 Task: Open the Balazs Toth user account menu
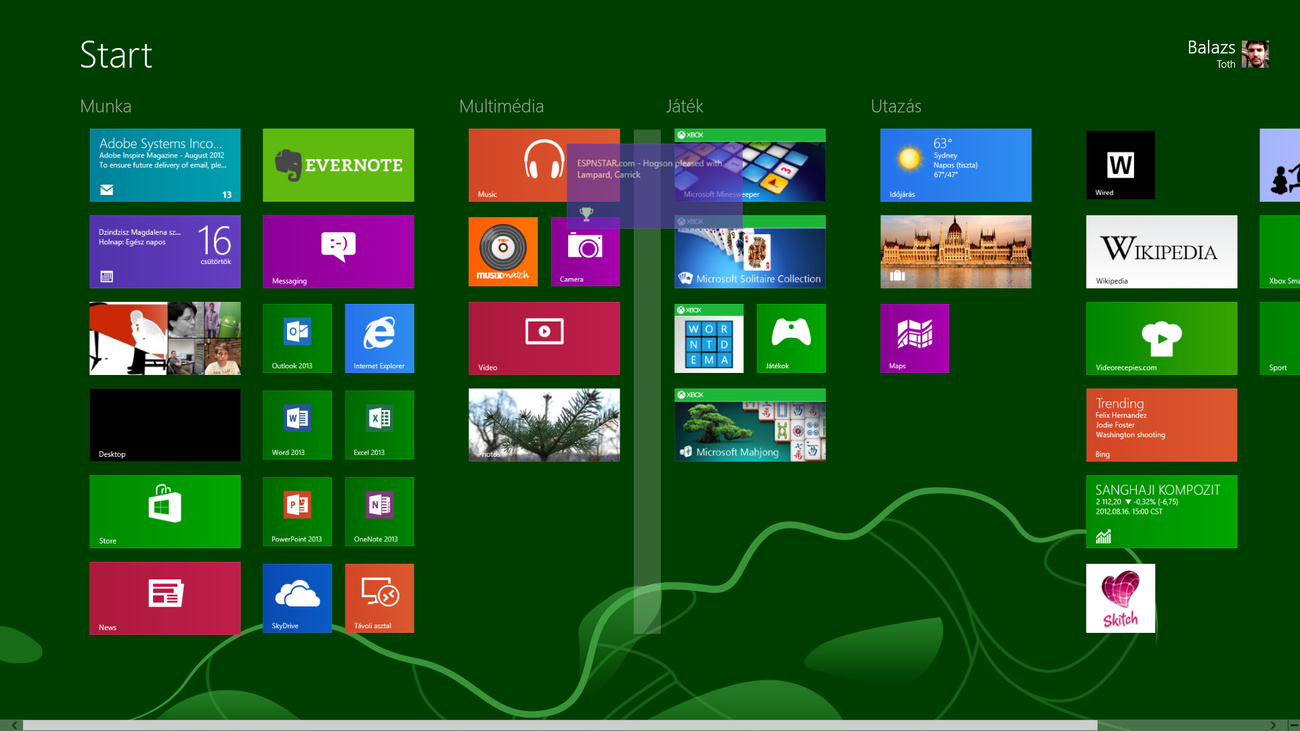[1228, 54]
